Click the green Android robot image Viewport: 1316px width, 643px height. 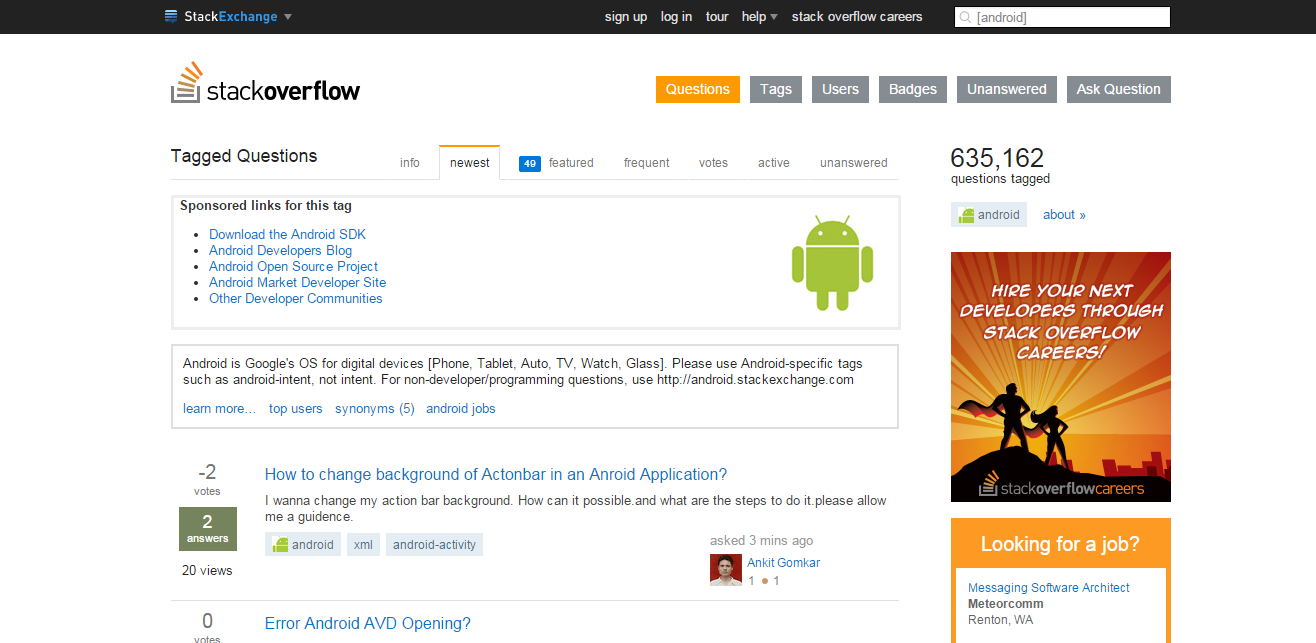[x=832, y=263]
